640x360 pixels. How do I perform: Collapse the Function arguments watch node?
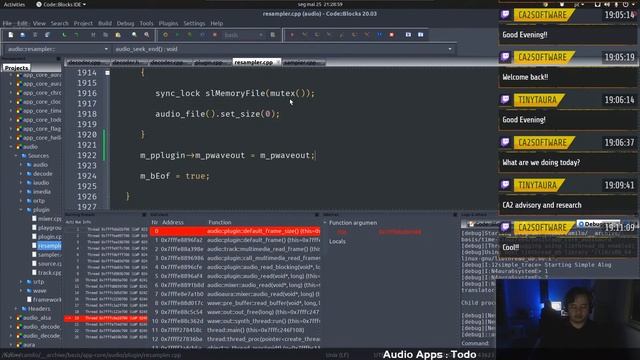coord(325,223)
